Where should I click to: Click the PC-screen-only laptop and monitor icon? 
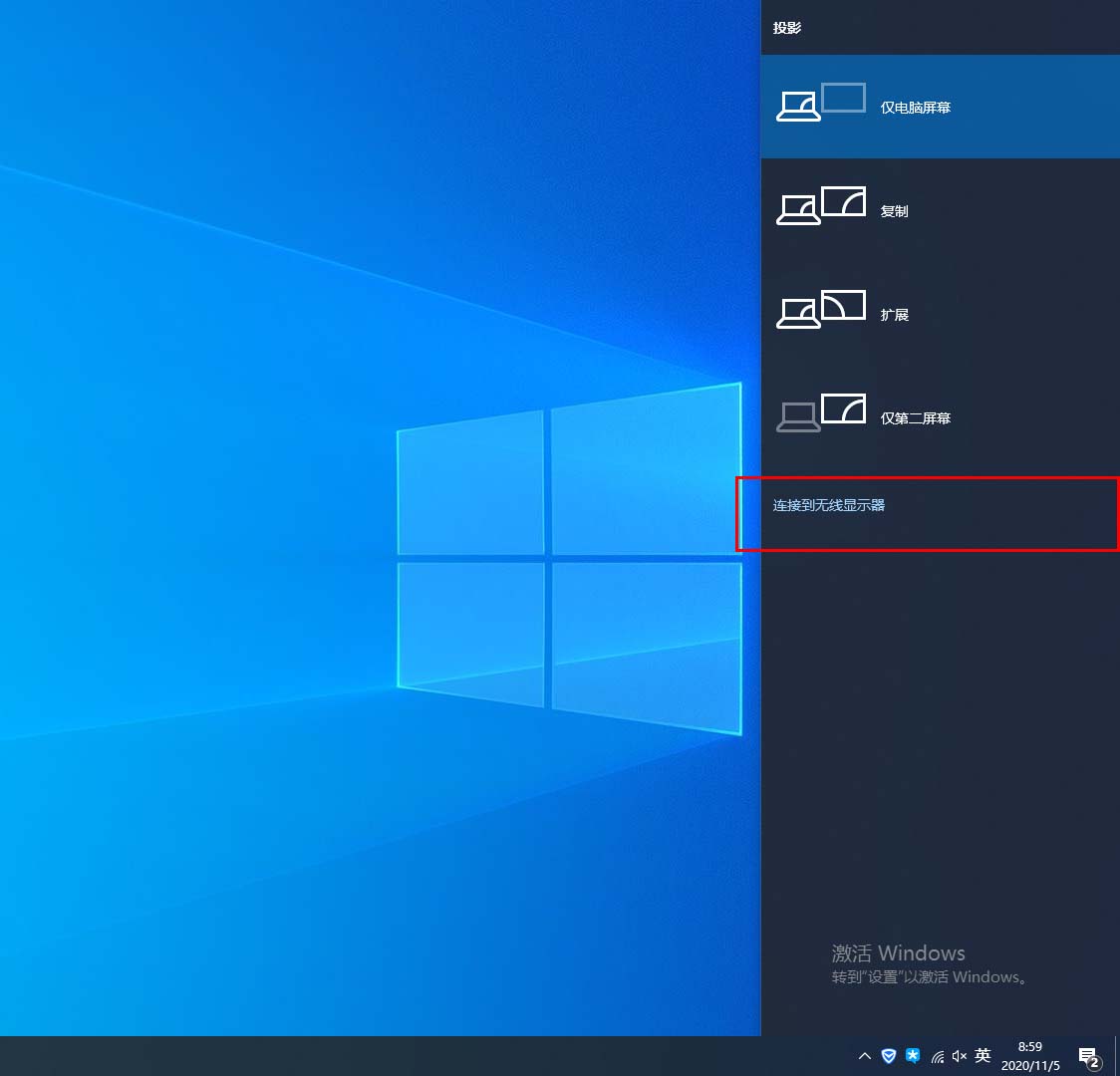click(x=821, y=104)
